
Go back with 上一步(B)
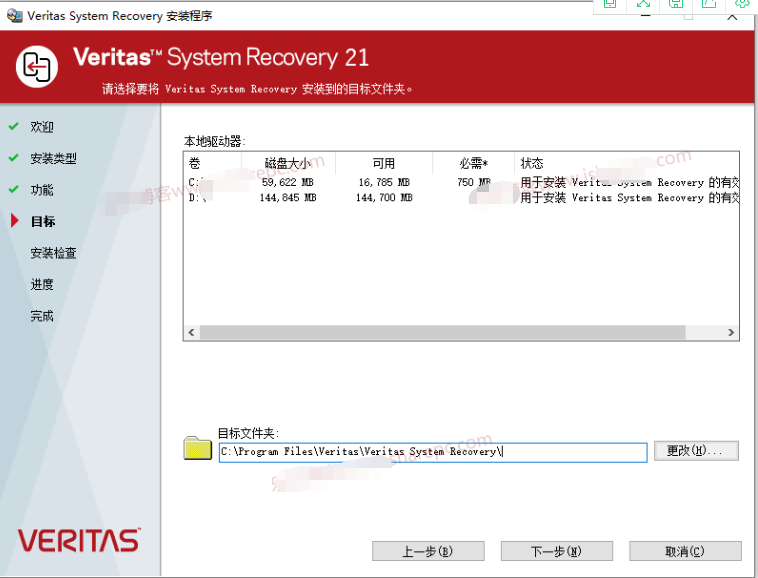(428, 551)
